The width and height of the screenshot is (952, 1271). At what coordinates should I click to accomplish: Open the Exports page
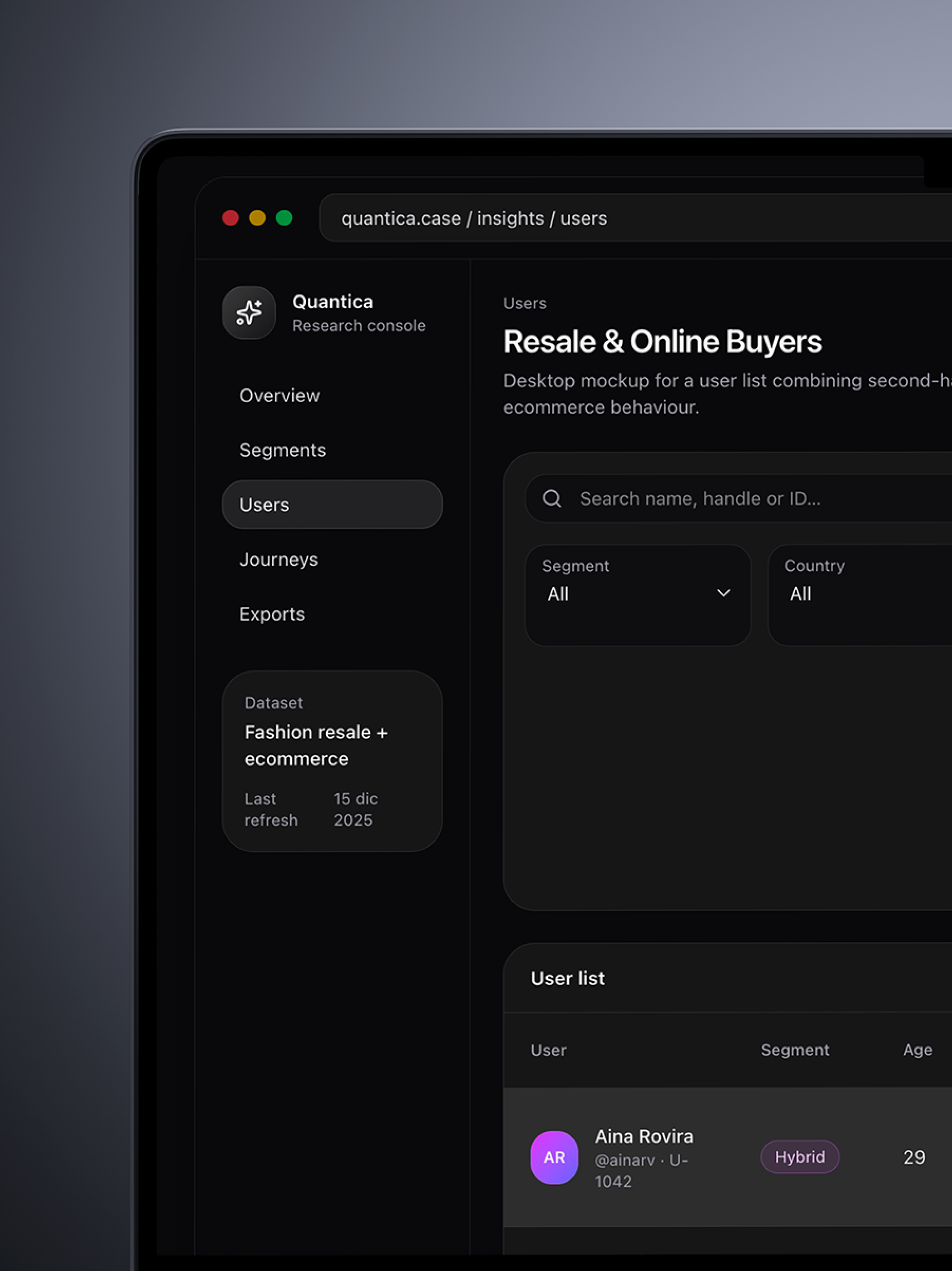coord(272,614)
